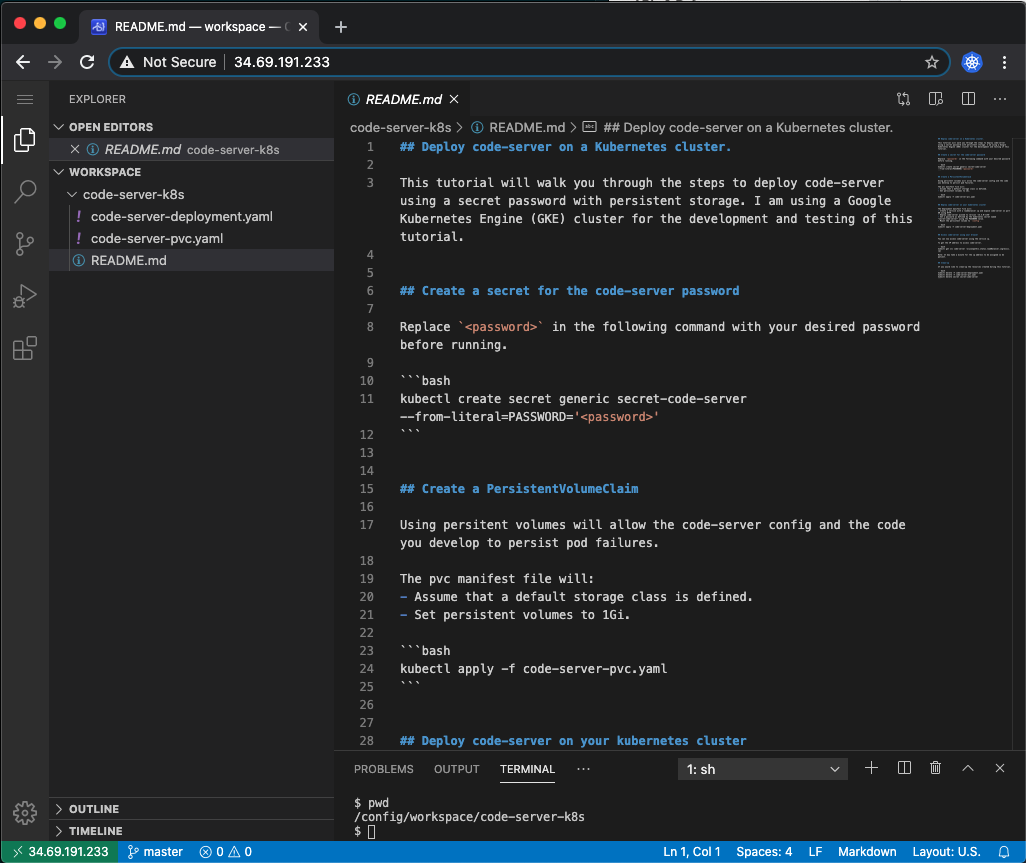Click the browser address bar URL
The height and width of the screenshot is (863, 1026).
tap(282, 62)
